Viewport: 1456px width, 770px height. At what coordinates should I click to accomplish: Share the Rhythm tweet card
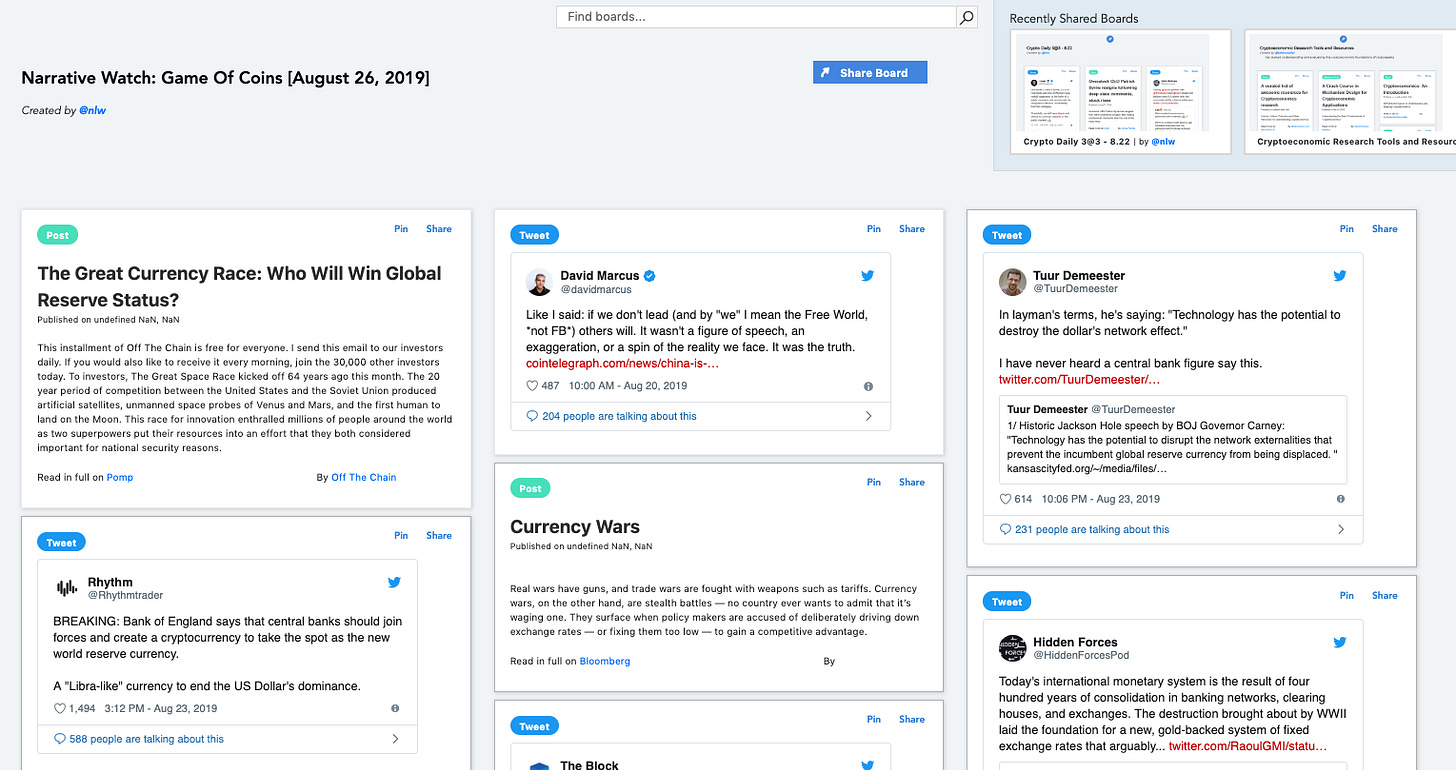(x=439, y=536)
